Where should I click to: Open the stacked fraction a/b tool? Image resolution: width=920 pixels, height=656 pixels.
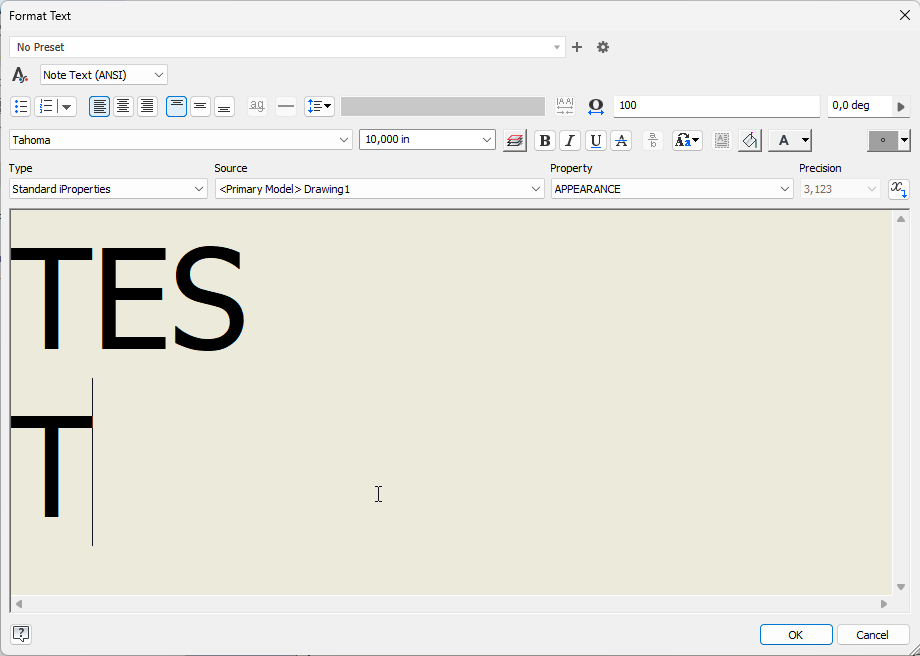click(x=652, y=140)
